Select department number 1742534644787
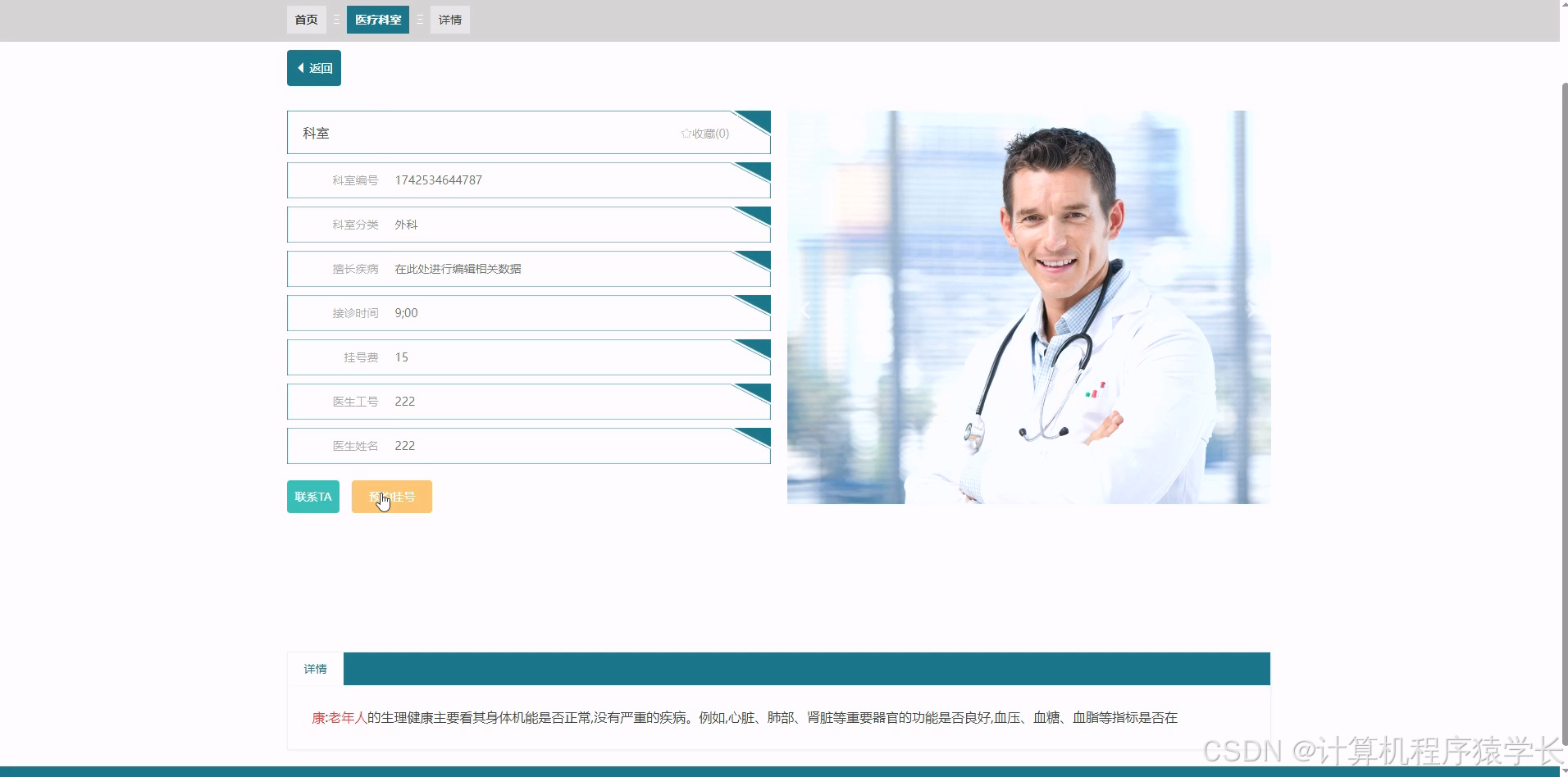The height and width of the screenshot is (777, 1568). [x=439, y=180]
